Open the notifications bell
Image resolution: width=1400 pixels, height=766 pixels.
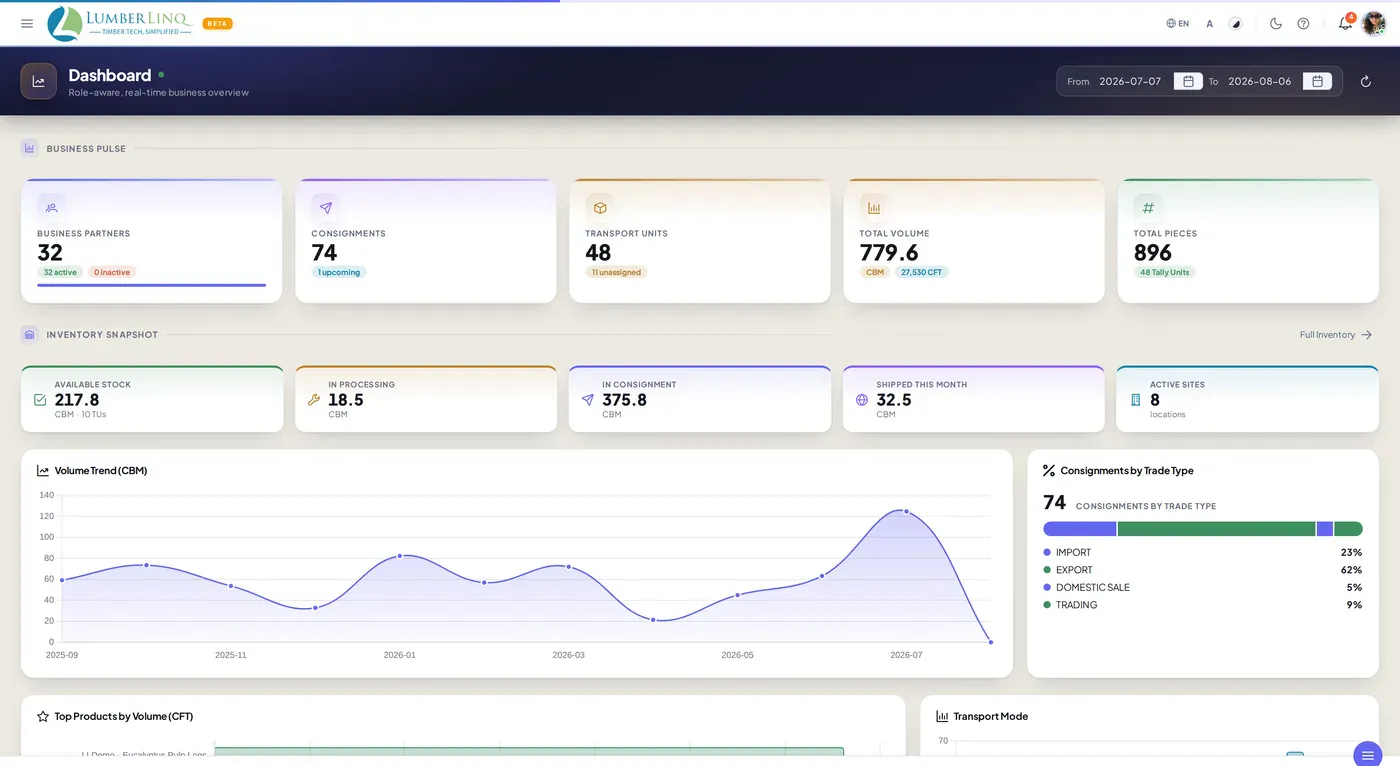pos(1345,23)
